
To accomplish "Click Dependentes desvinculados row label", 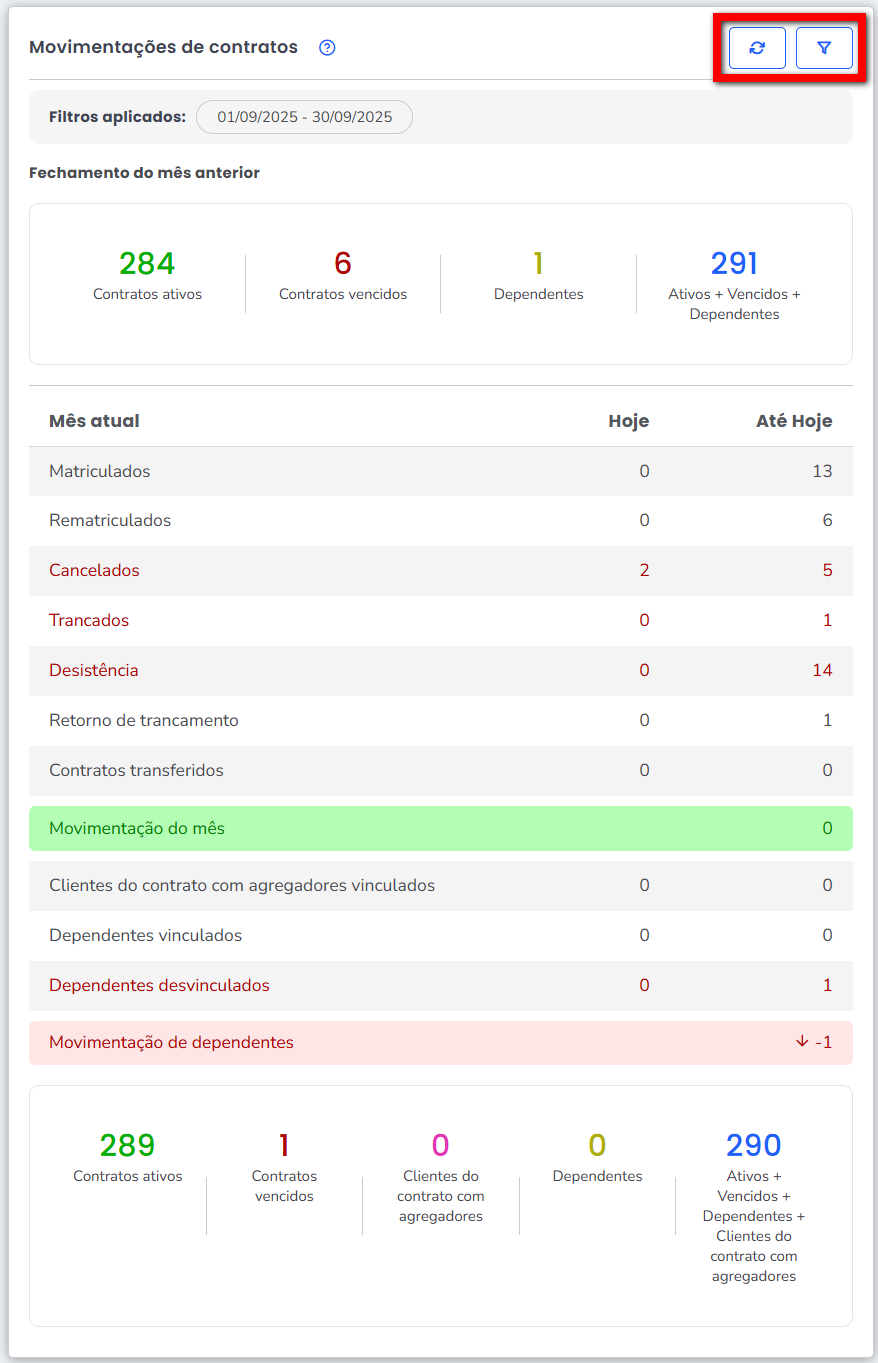I will [x=159, y=986].
